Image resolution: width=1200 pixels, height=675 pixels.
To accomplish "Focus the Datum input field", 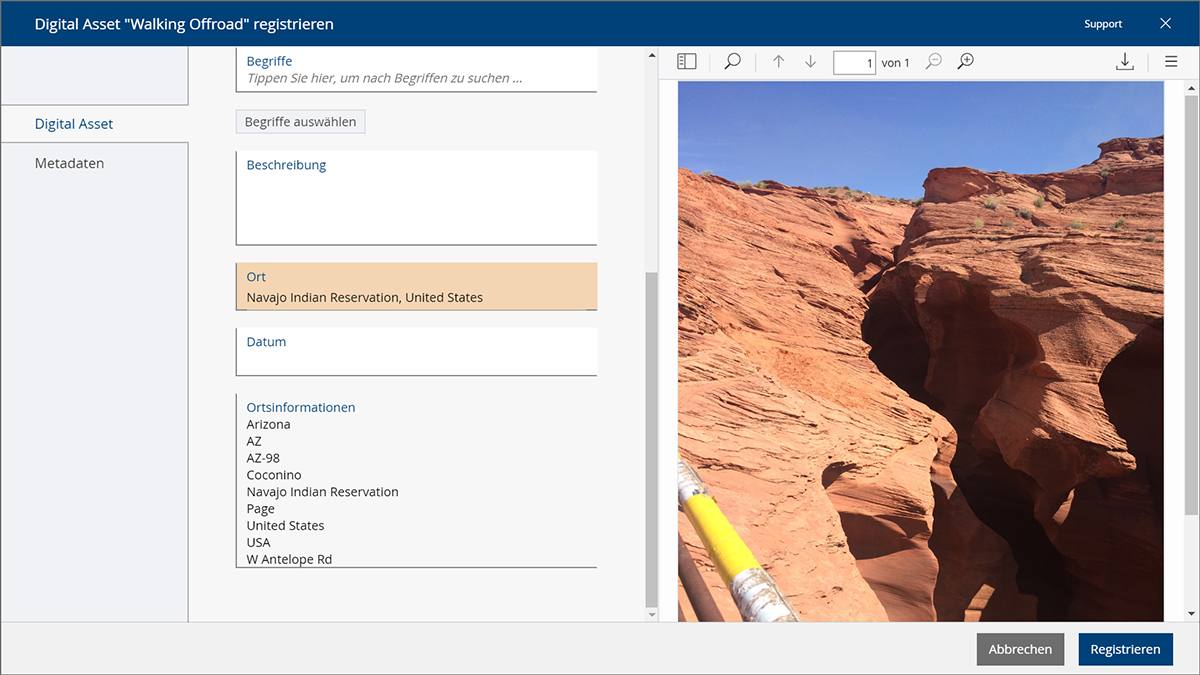I will pyautogui.click(x=416, y=352).
